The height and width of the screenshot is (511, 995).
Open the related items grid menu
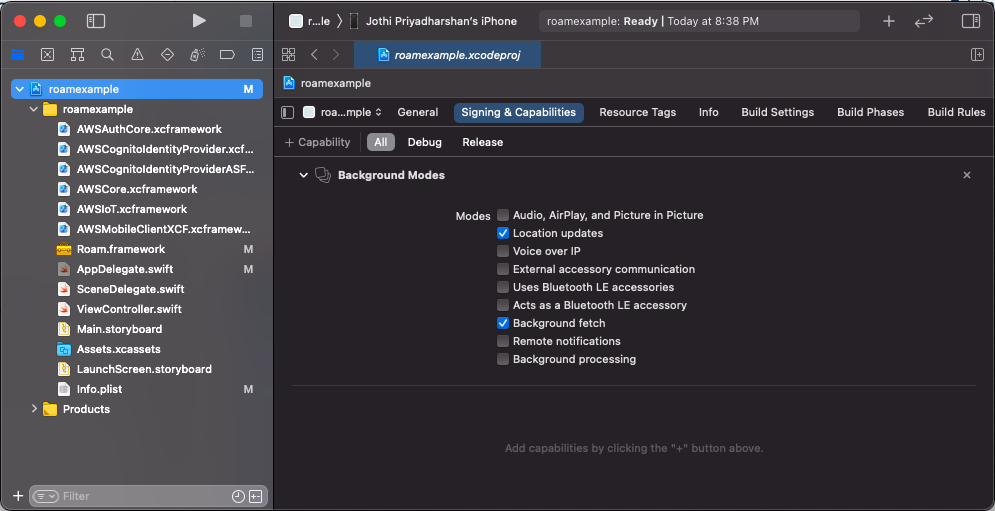pyautogui.click(x=288, y=55)
